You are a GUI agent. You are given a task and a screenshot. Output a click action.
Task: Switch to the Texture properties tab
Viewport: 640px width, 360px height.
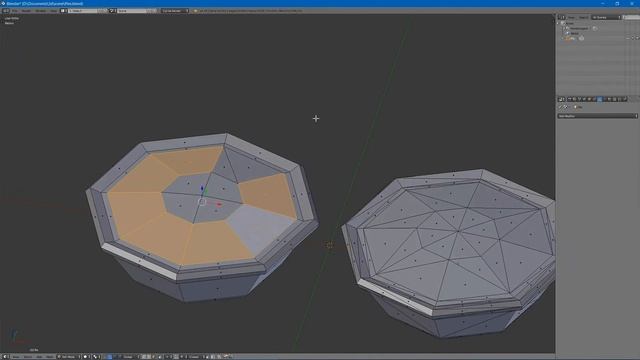(614, 99)
